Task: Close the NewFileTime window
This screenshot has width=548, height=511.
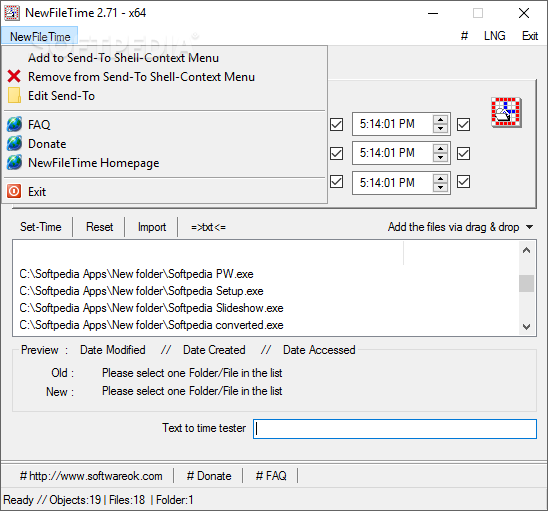Action: (x=524, y=13)
